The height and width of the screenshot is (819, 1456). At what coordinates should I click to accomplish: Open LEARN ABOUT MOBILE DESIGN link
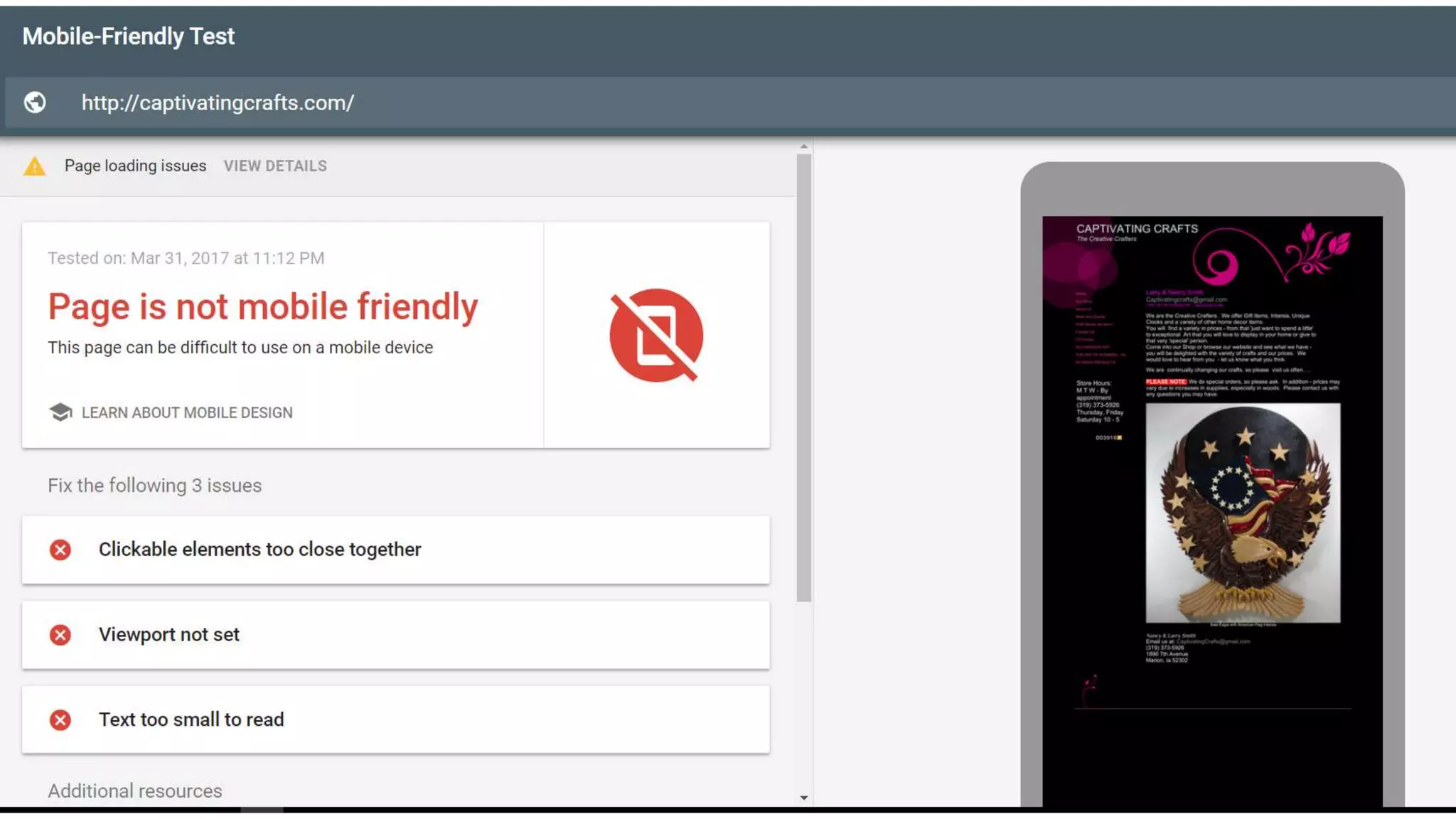187,412
